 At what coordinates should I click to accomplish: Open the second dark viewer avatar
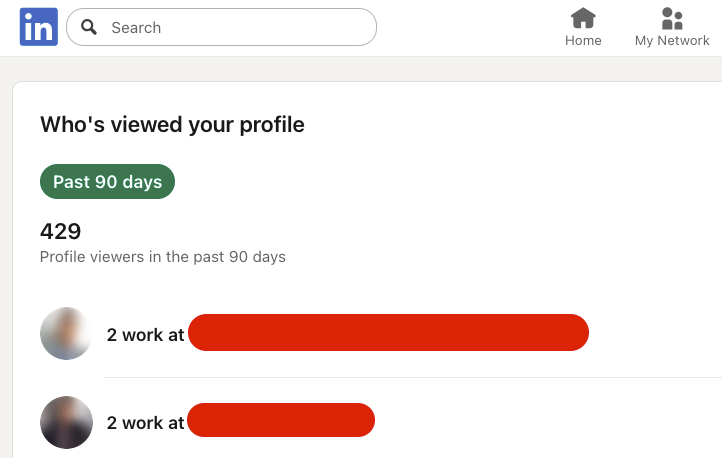pyautogui.click(x=66, y=422)
